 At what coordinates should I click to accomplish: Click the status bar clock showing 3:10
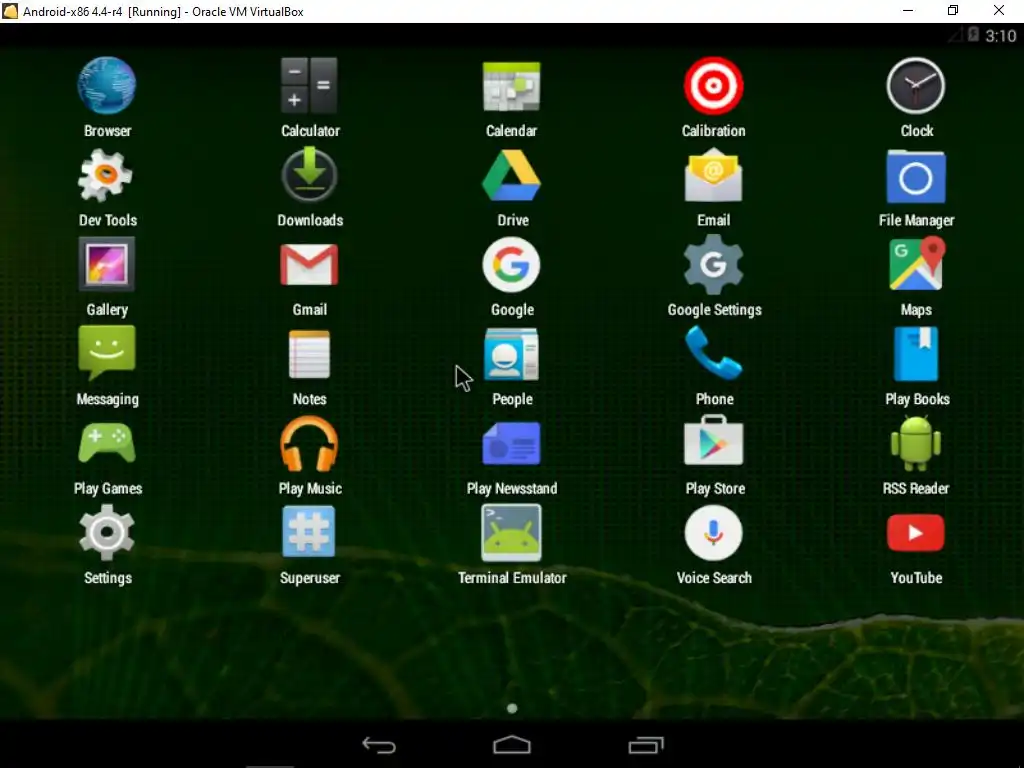click(x=1000, y=36)
